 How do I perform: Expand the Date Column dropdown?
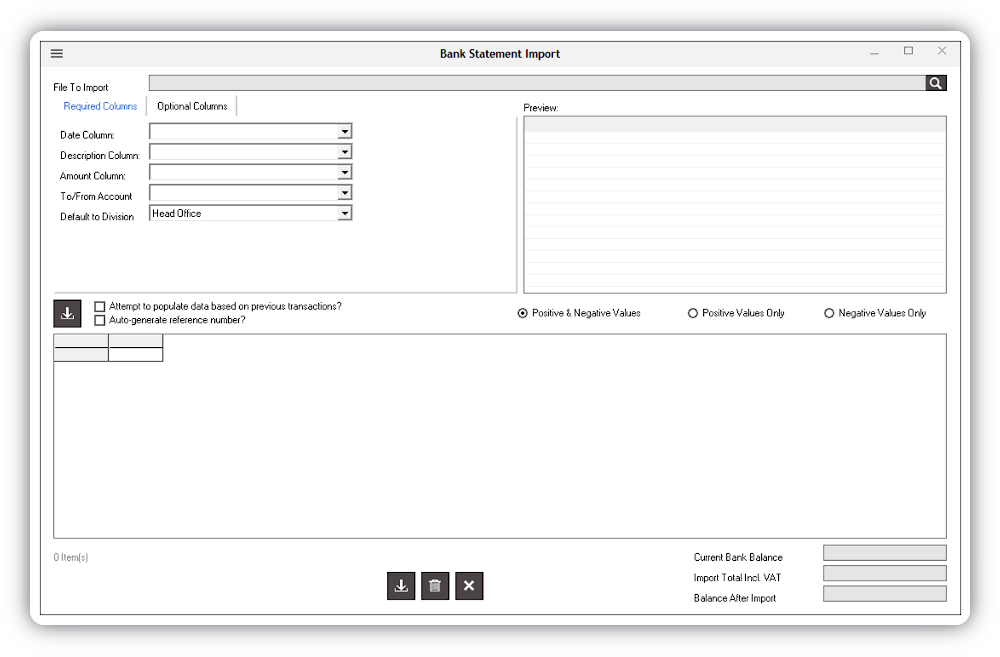click(344, 131)
